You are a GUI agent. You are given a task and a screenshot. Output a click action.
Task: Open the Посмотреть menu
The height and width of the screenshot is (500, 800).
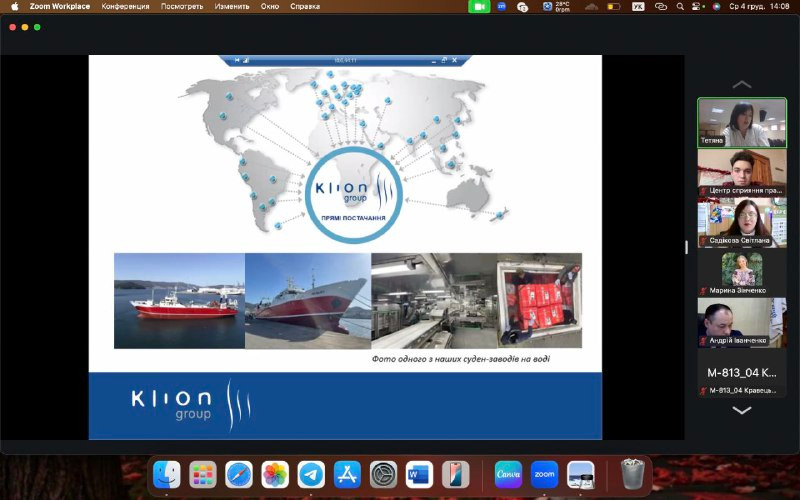pos(181,6)
